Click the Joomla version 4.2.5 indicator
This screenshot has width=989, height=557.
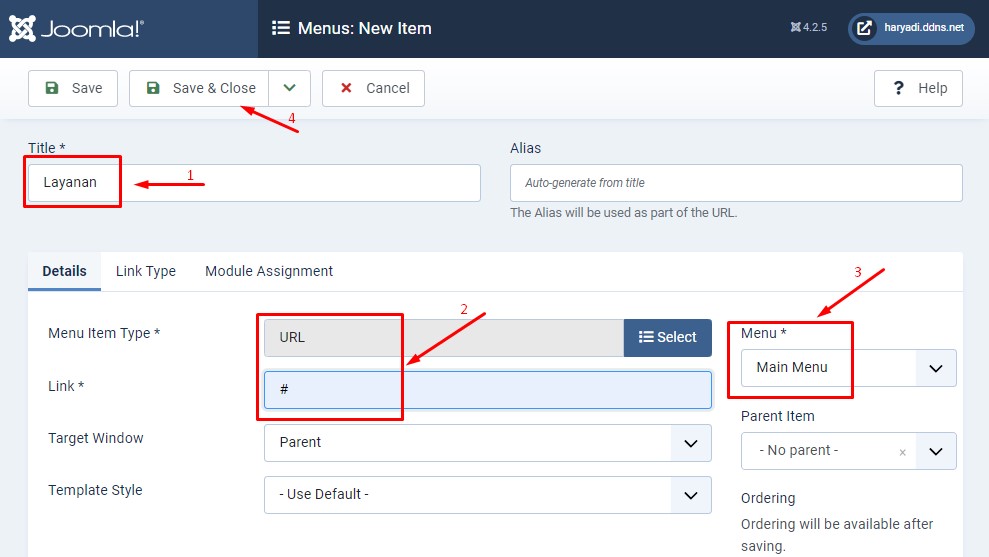coord(808,28)
